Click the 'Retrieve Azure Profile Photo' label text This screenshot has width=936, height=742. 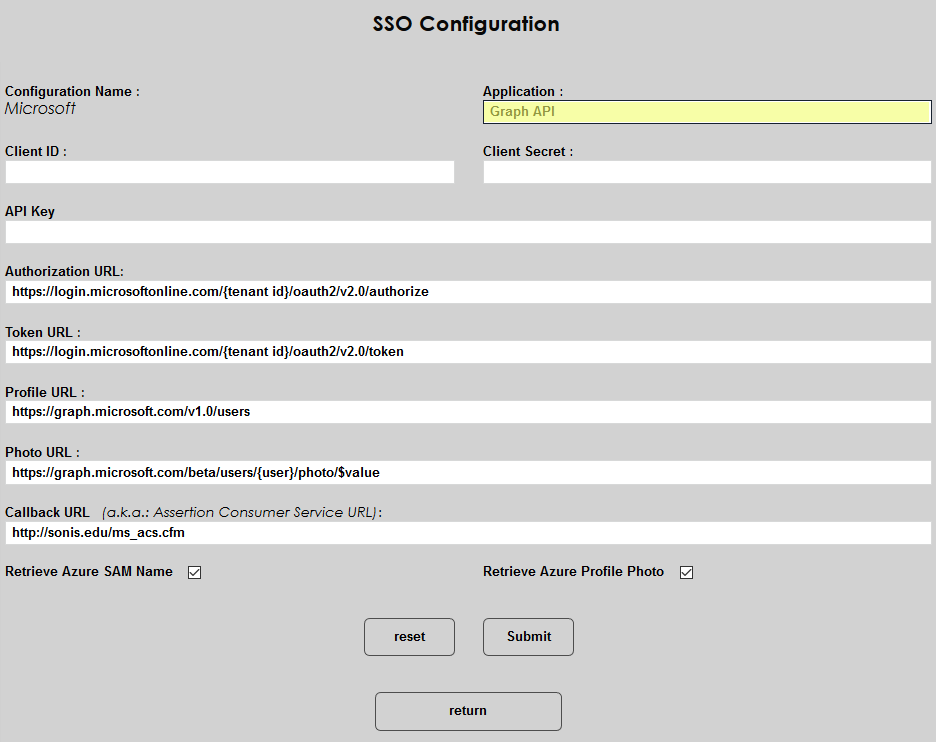[x=573, y=572]
